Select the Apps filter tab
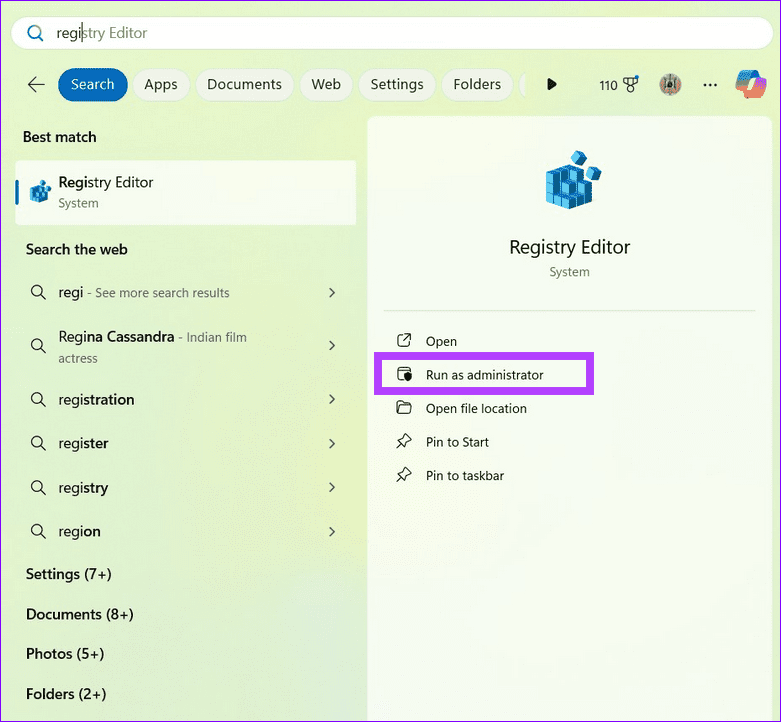This screenshot has height=722, width=781. pos(160,85)
